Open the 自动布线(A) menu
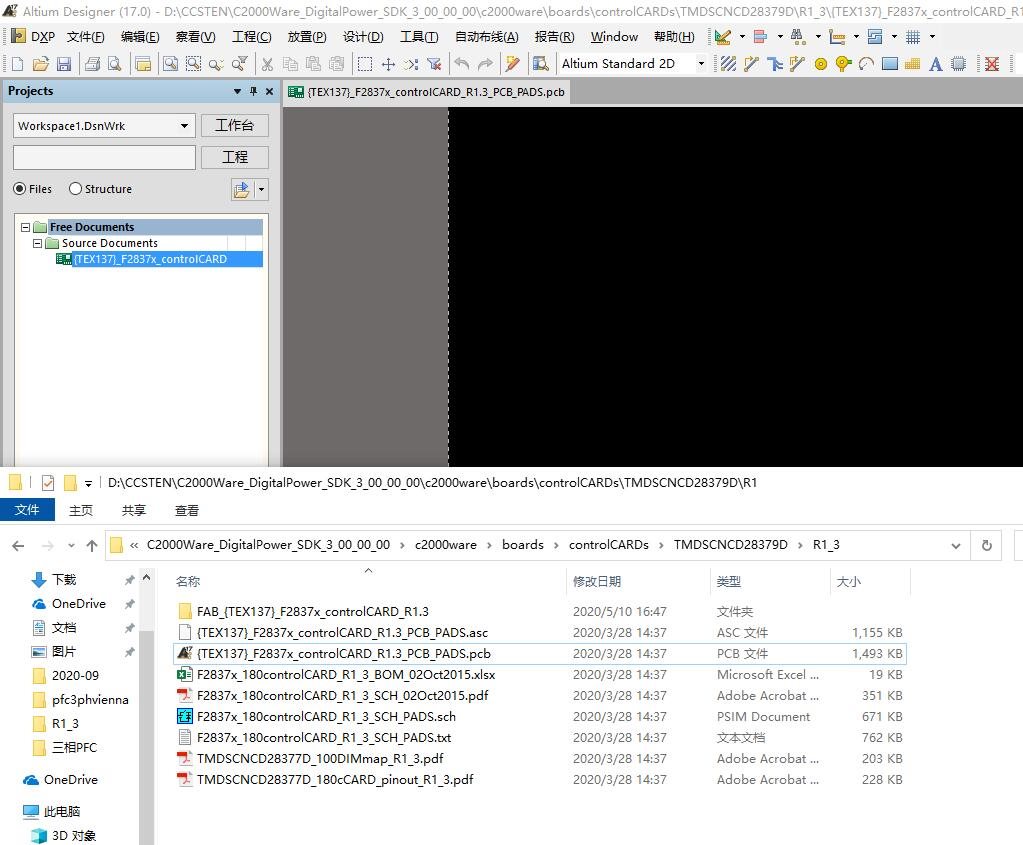1023x845 pixels. pos(487,37)
